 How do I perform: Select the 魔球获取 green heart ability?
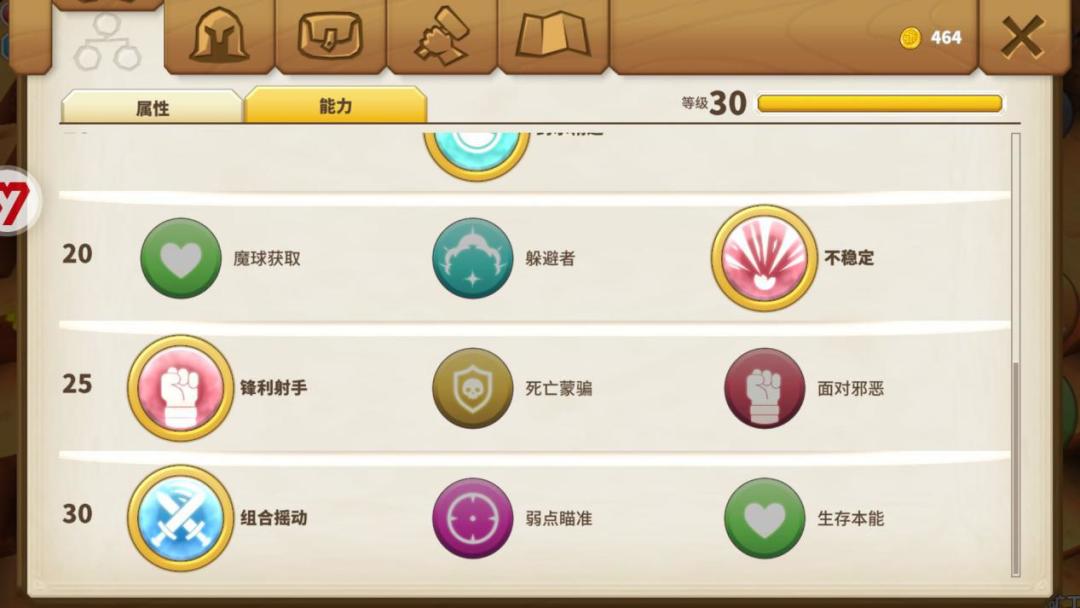pyautogui.click(x=180, y=258)
